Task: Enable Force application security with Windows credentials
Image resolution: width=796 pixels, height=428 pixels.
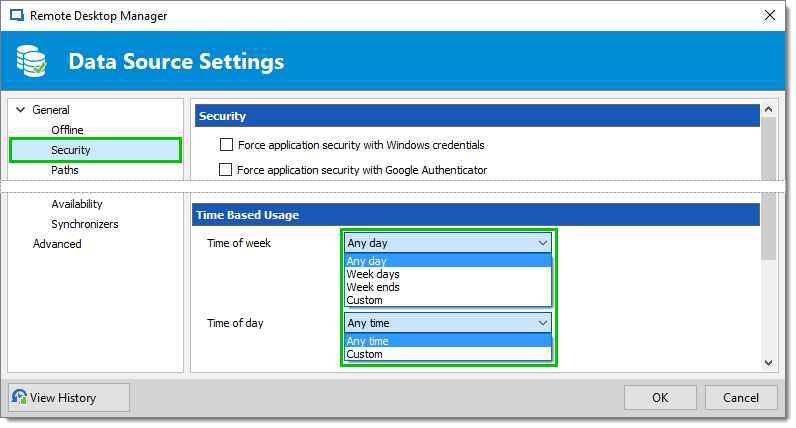Action: tap(226, 145)
